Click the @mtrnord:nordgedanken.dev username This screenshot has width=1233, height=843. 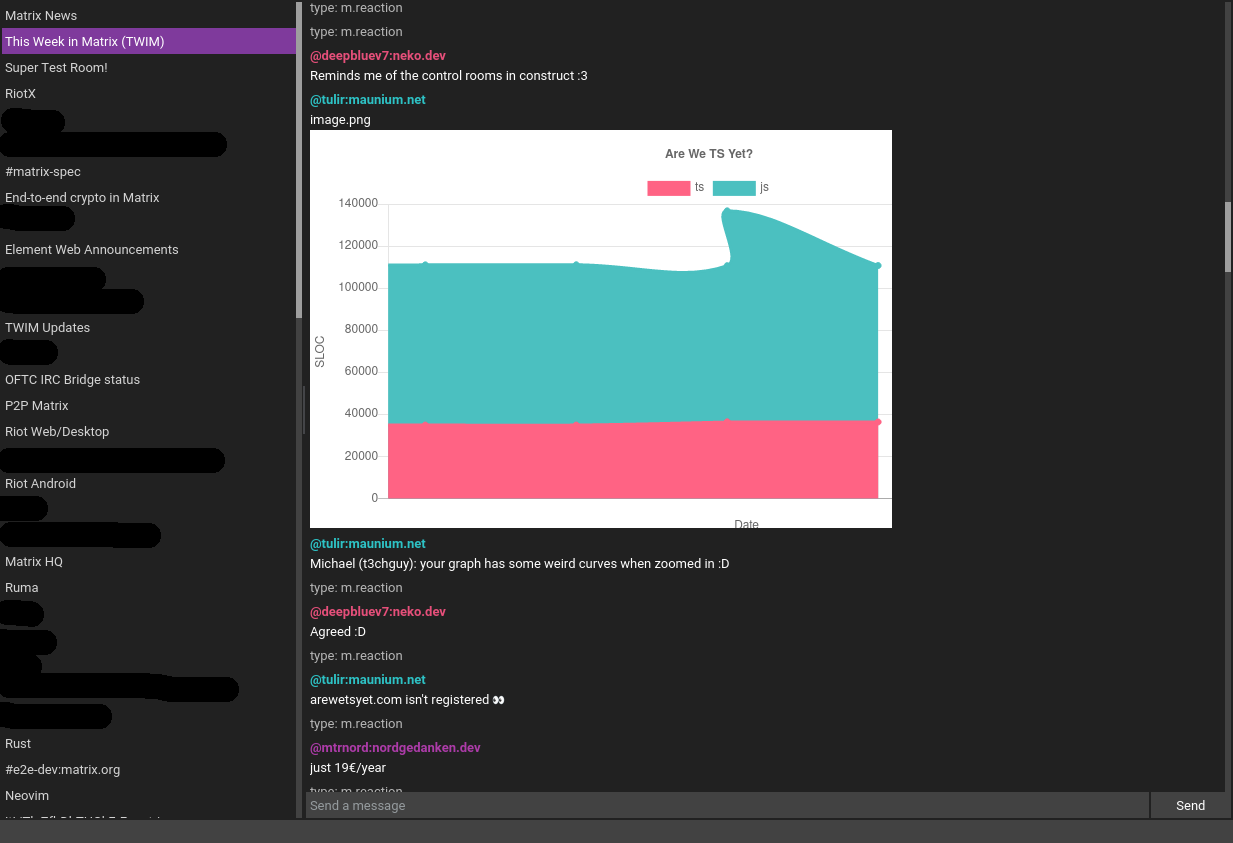(395, 748)
